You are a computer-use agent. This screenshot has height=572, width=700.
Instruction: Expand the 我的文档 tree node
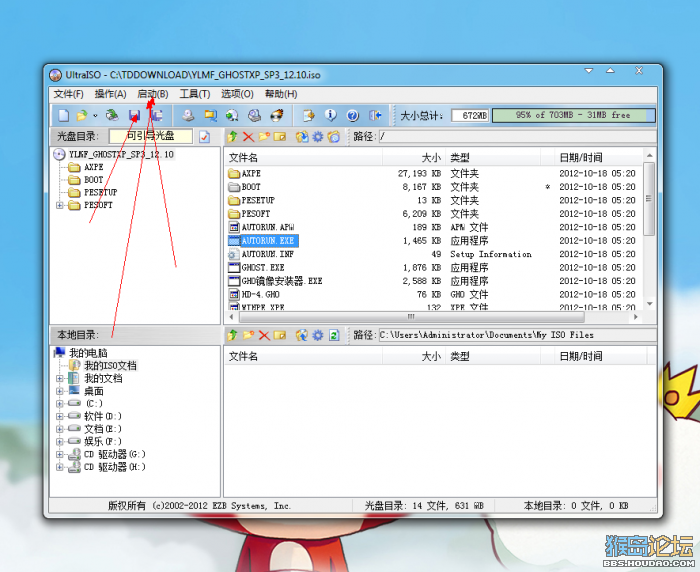(x=60, y=379)
